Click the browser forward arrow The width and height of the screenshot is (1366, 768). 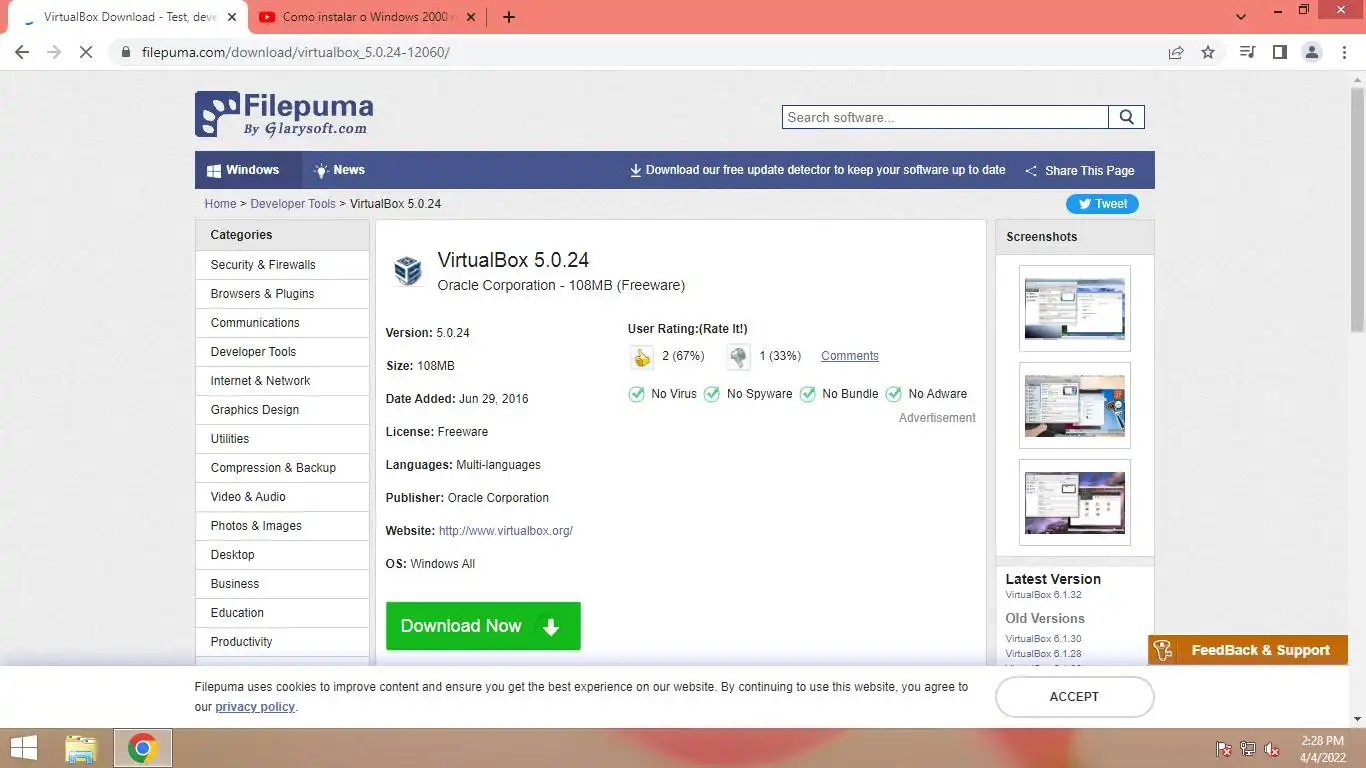coord(54,52)
